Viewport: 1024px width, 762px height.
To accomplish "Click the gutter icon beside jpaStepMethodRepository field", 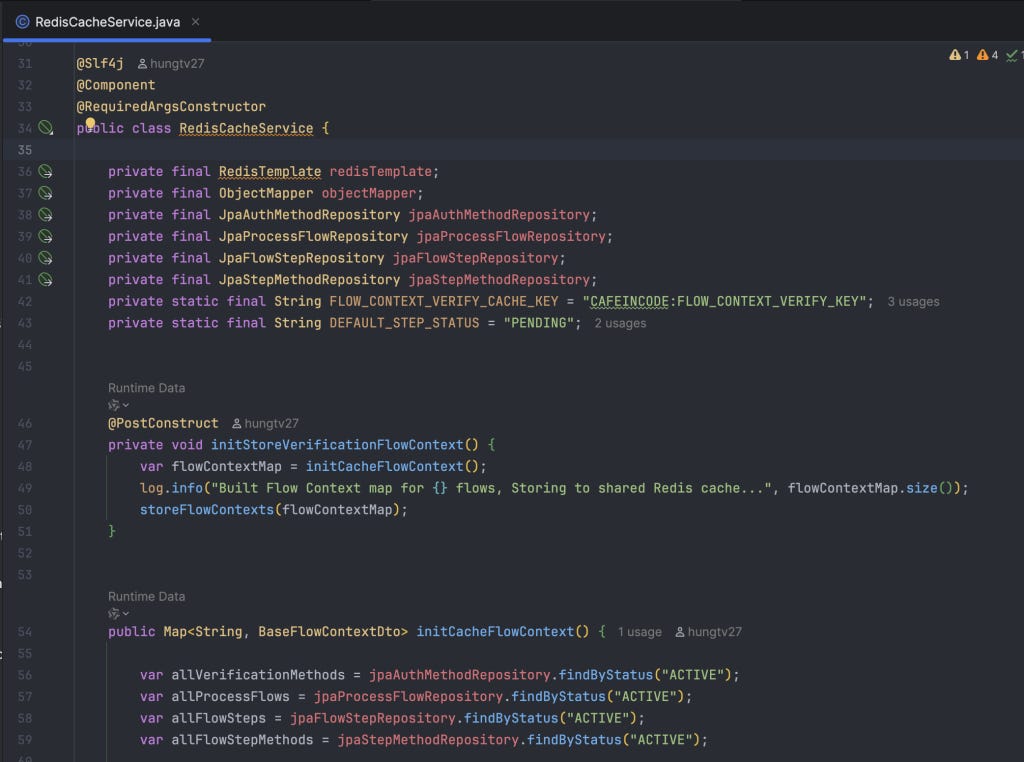I will (x=45, y=279).
